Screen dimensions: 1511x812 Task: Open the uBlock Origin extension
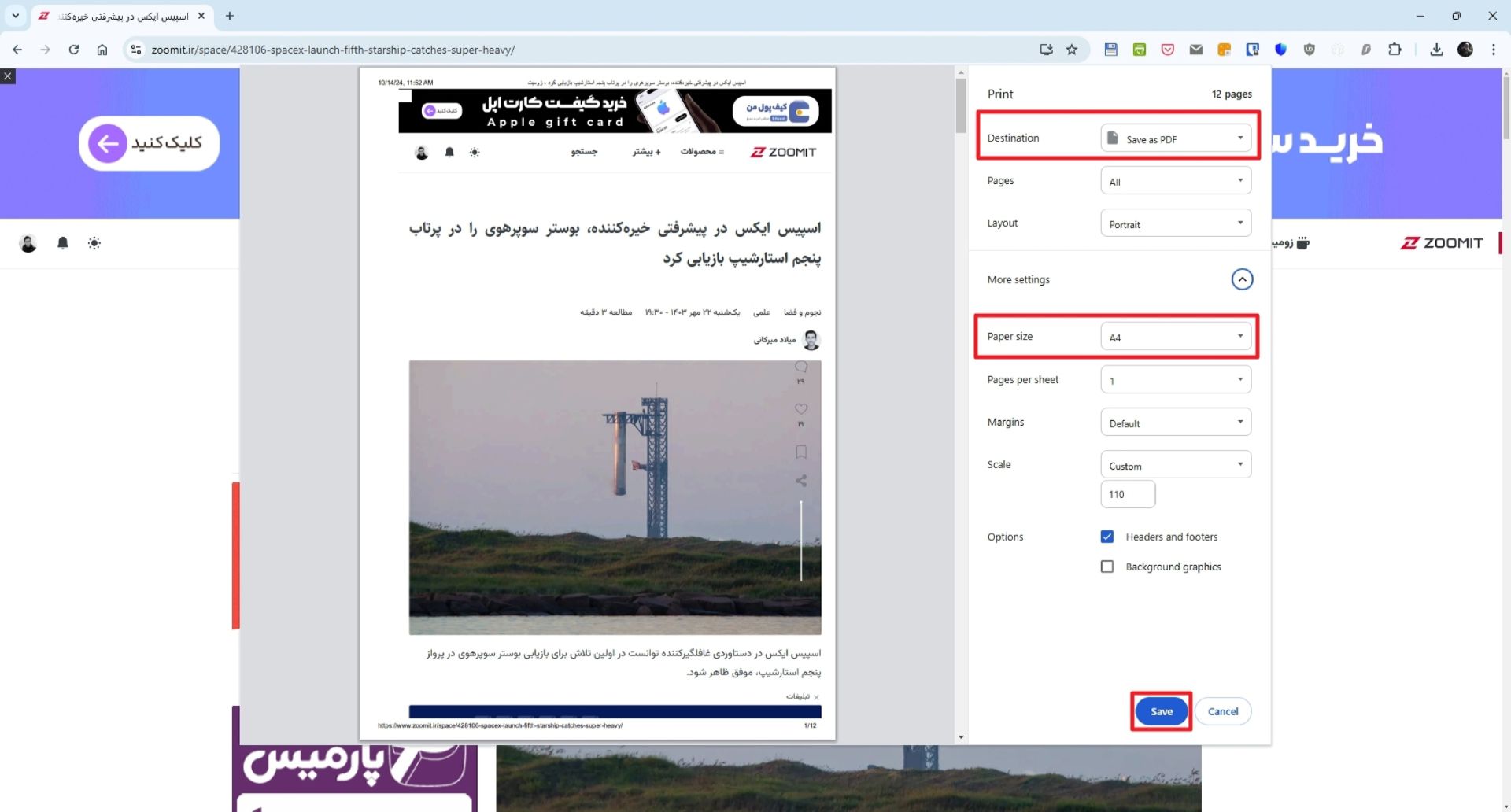pyautogui.click(x=1310, y=50)
